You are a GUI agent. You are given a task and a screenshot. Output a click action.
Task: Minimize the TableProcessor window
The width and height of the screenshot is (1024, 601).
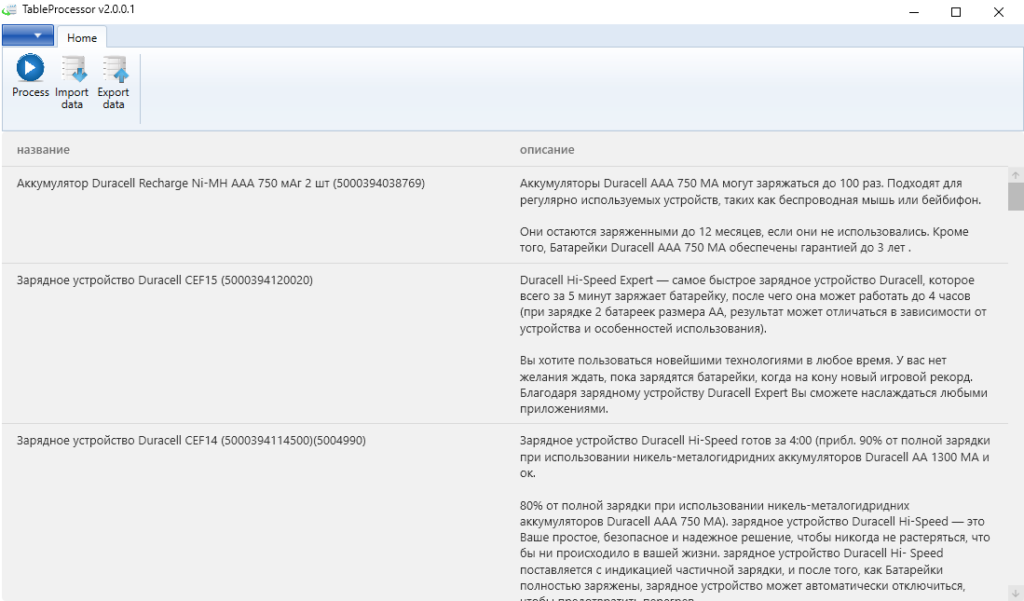(x=914, y=12)
